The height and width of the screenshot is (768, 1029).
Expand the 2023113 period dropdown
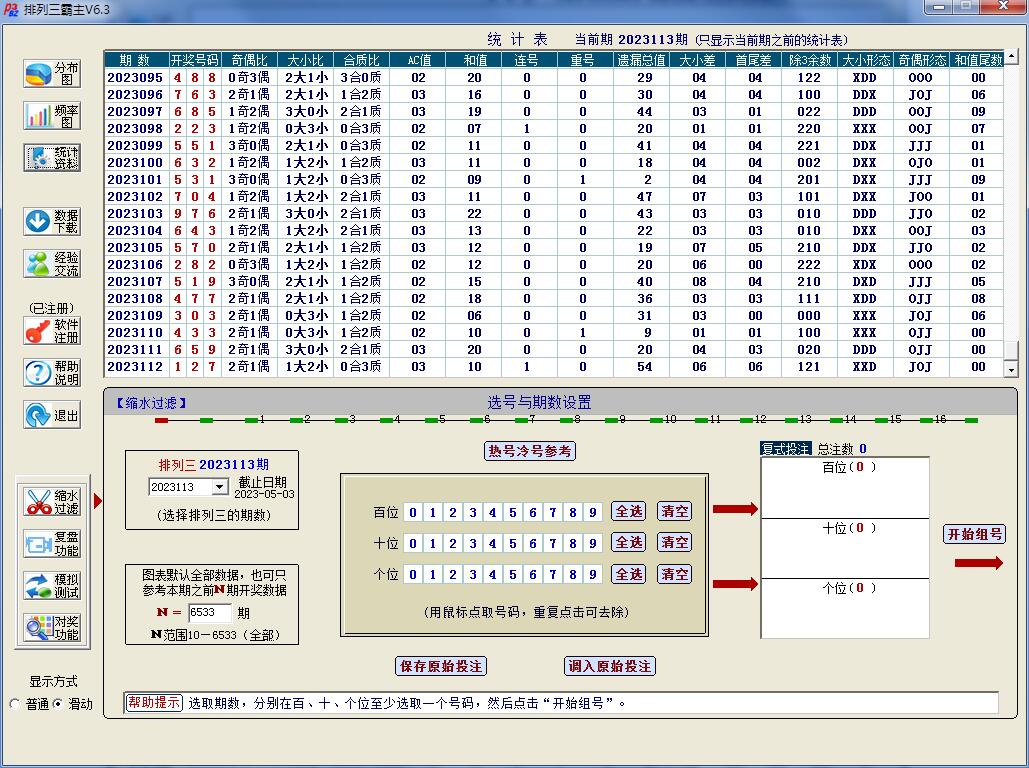[219, 487]
